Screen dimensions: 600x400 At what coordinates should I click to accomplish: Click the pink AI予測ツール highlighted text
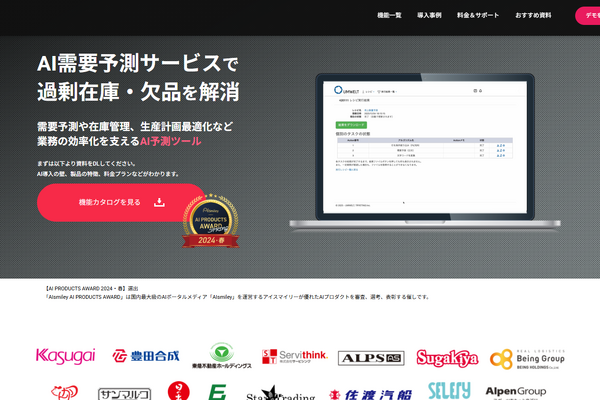point(170,141)
